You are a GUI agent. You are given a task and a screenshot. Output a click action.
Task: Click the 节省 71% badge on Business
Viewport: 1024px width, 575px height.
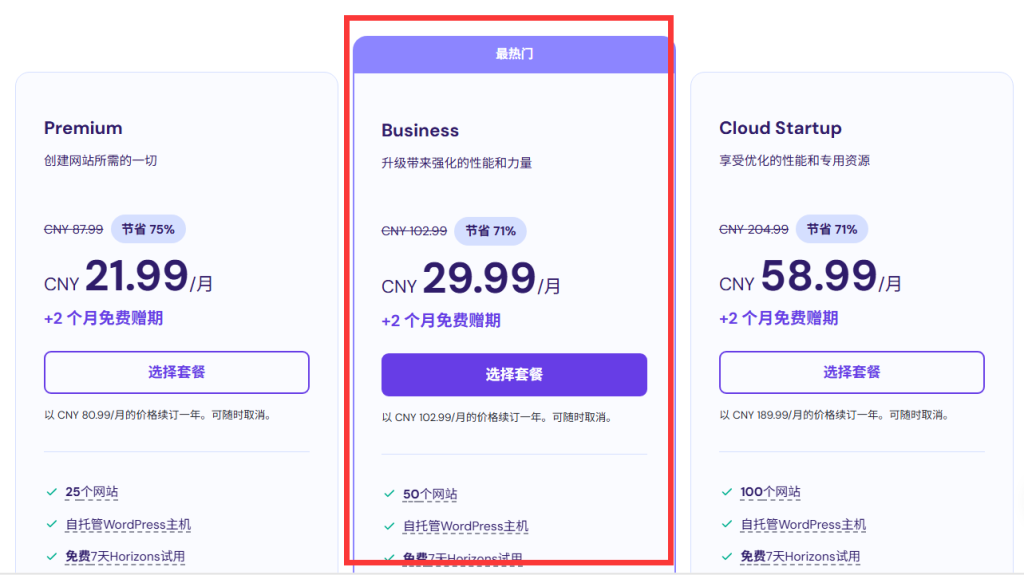[490, 231]
